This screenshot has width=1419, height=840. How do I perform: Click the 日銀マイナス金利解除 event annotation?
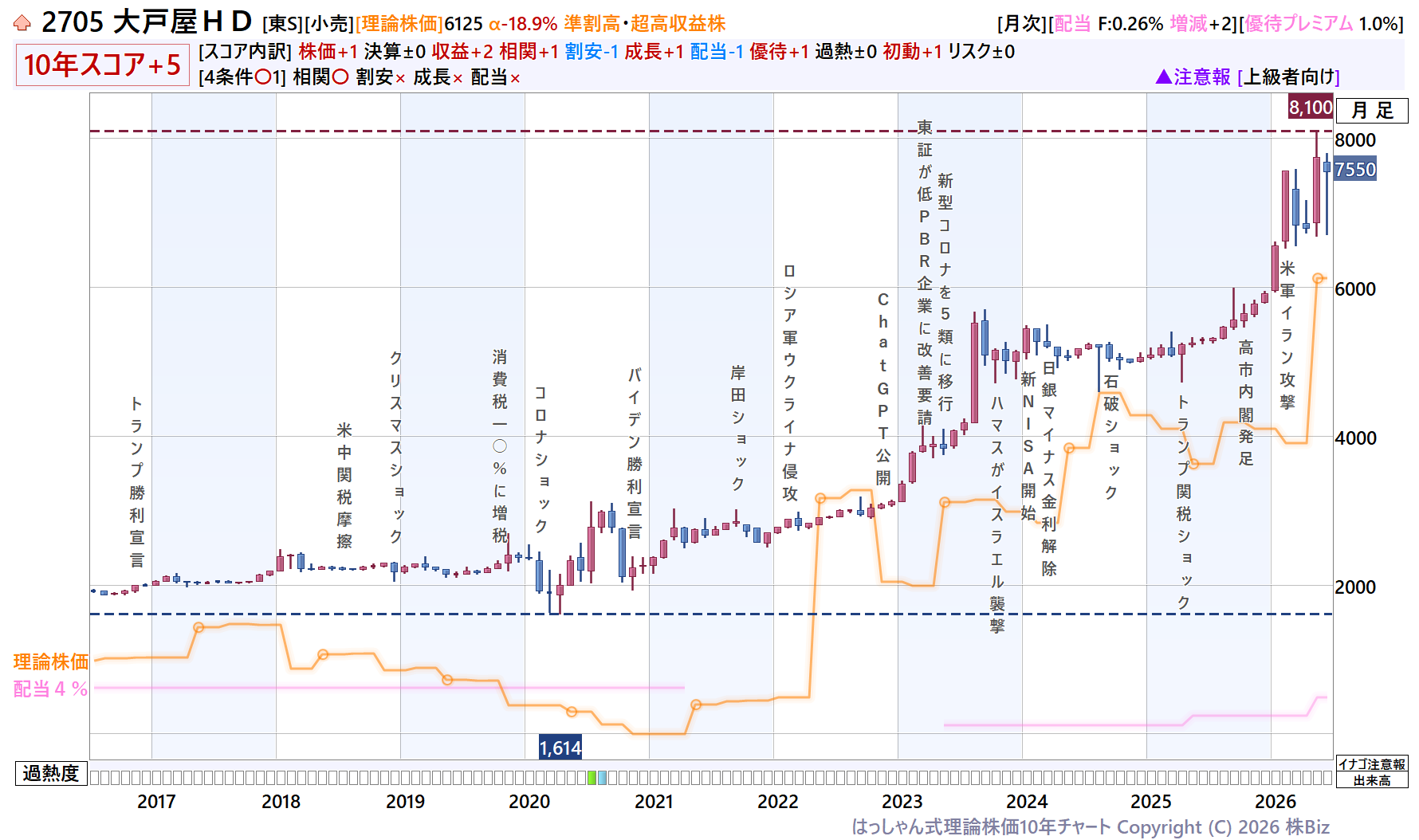pos(1049,468)
